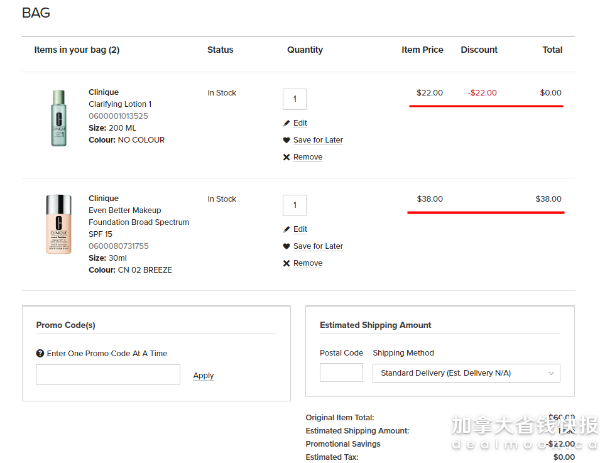Select the $22.00 item price
This screenshot has height=463, width=600.
[429, 93]
